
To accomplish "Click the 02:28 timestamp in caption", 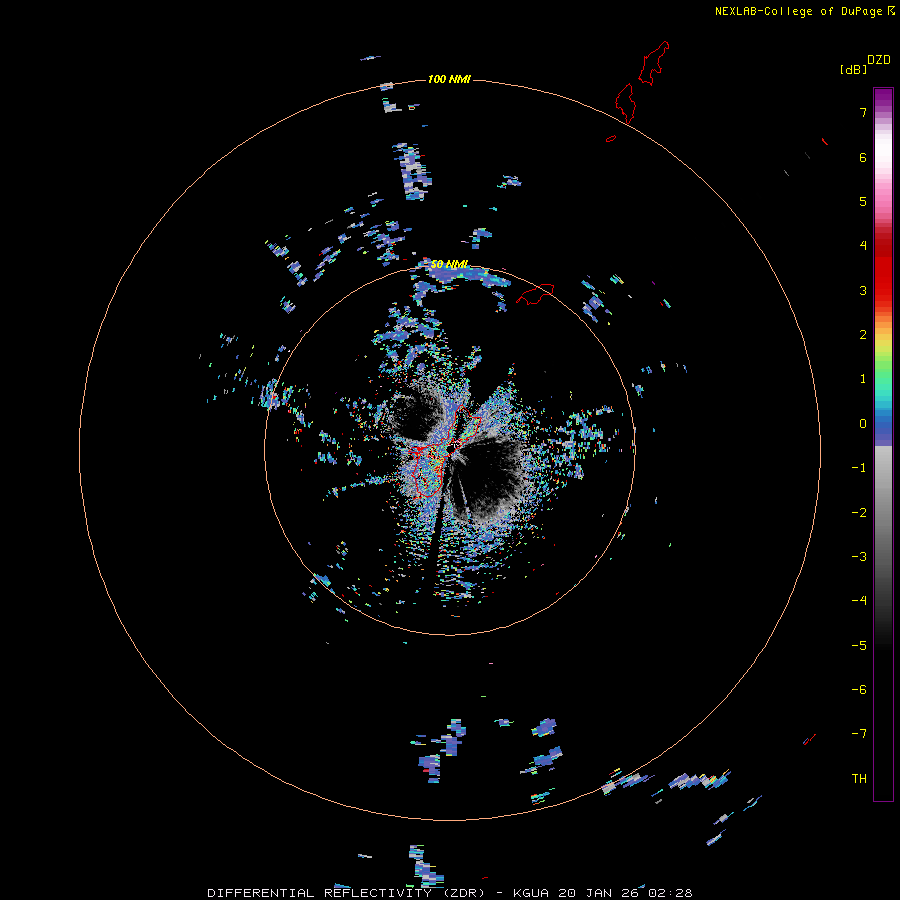I will [x=670, y=893].
